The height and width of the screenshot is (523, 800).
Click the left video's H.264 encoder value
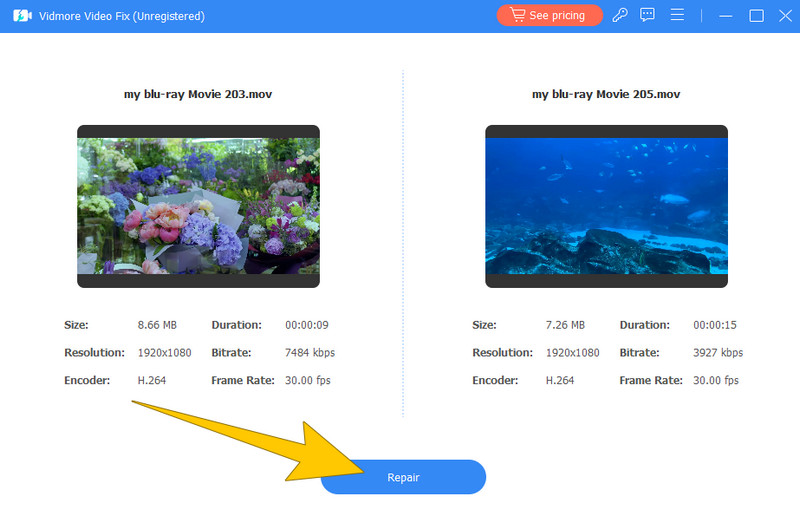(x=152, y=381)
